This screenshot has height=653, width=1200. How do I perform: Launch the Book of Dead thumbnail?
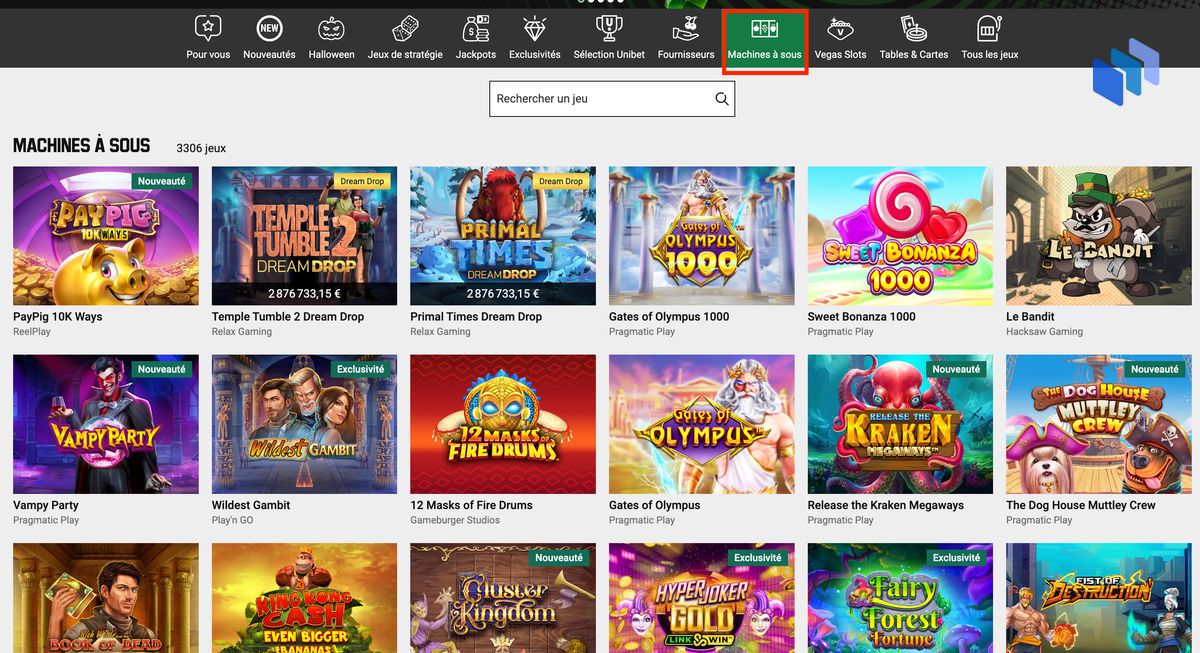coord(106,598)
